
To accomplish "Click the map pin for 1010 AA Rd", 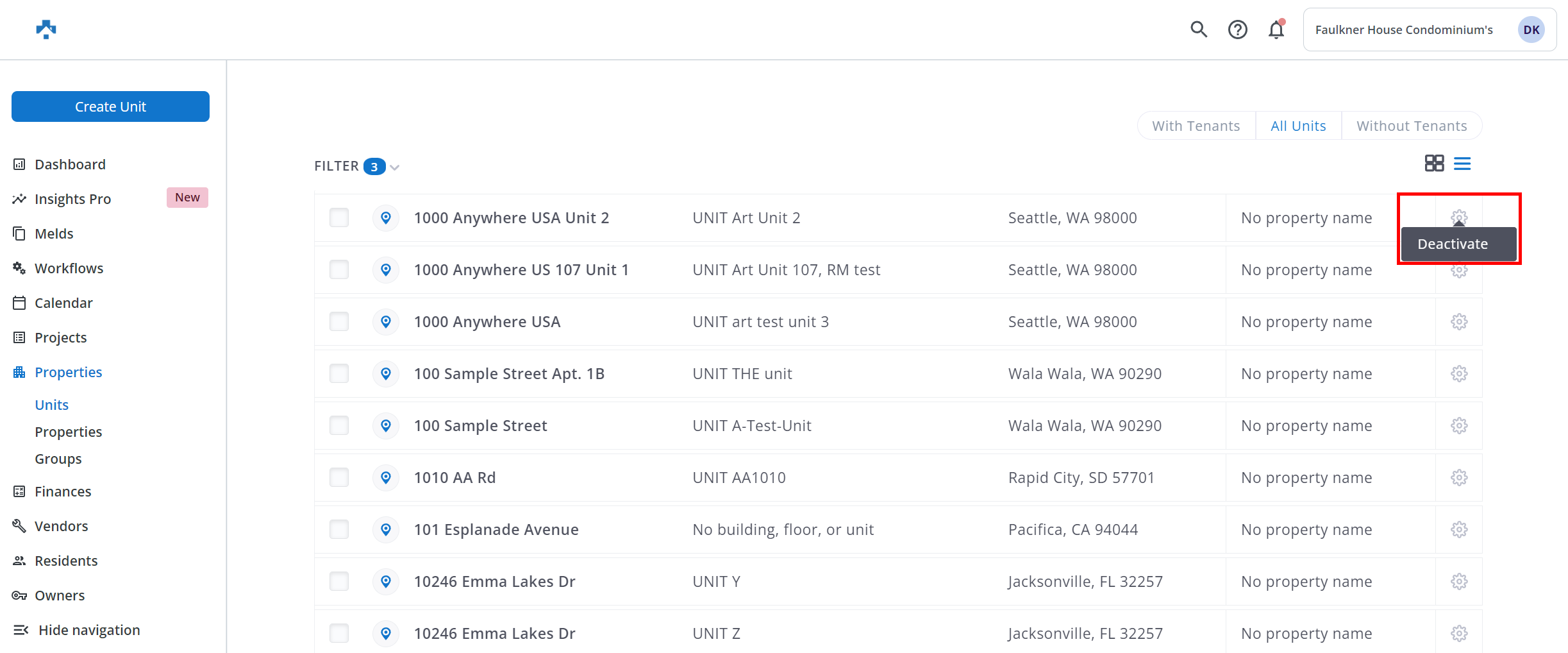I will (386, 478).
